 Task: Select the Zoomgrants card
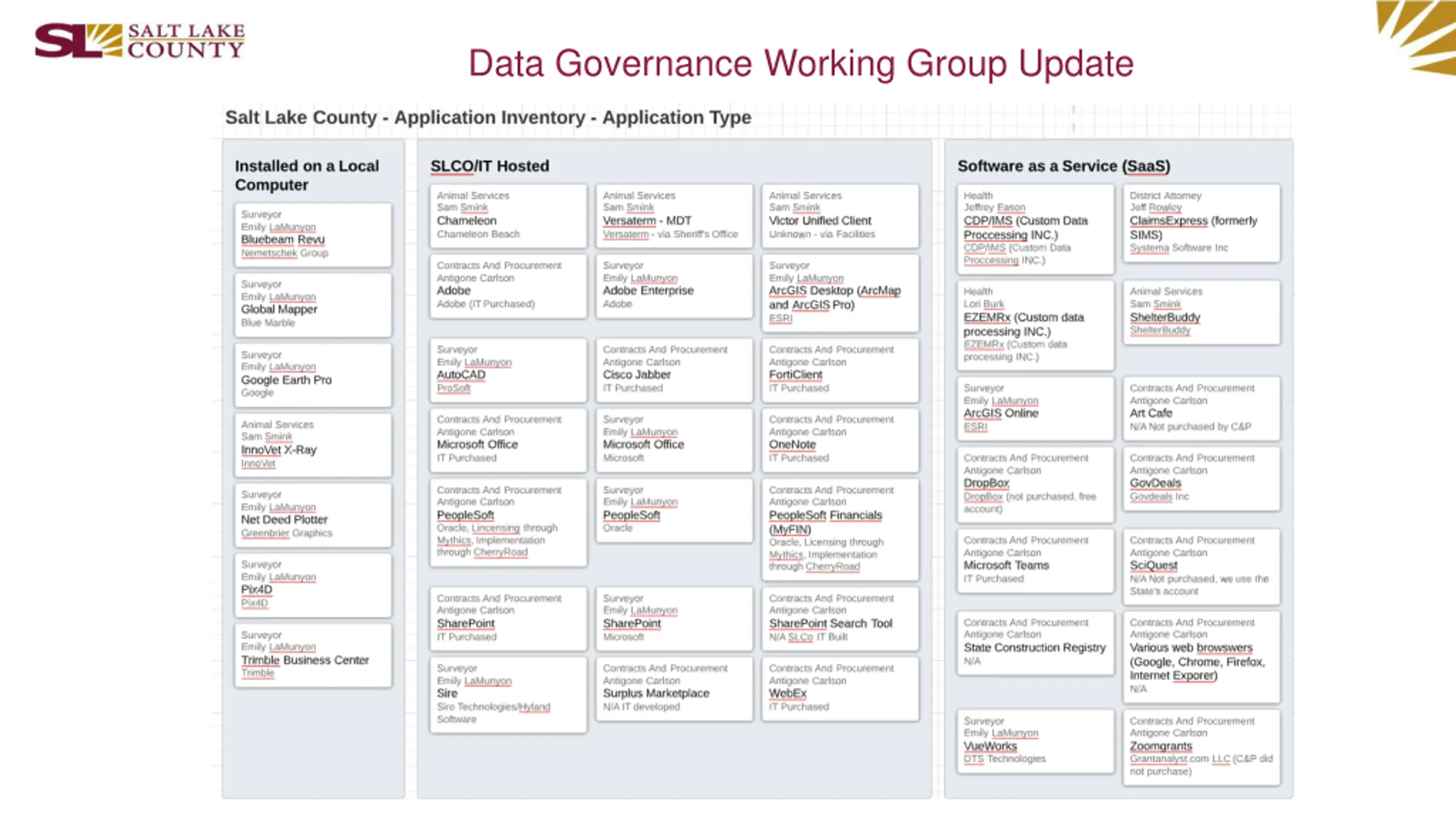1201,747
